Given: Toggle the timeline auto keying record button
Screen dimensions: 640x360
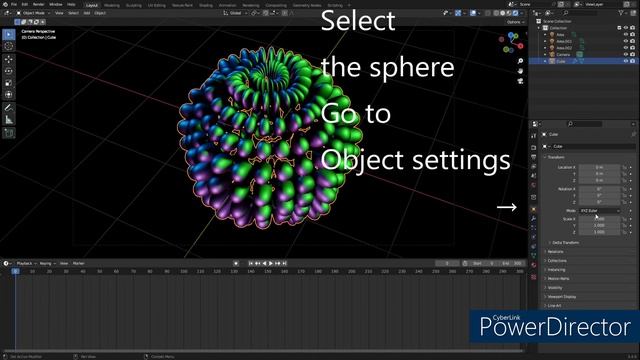Looking at the screenshot, I should (236, 263).
